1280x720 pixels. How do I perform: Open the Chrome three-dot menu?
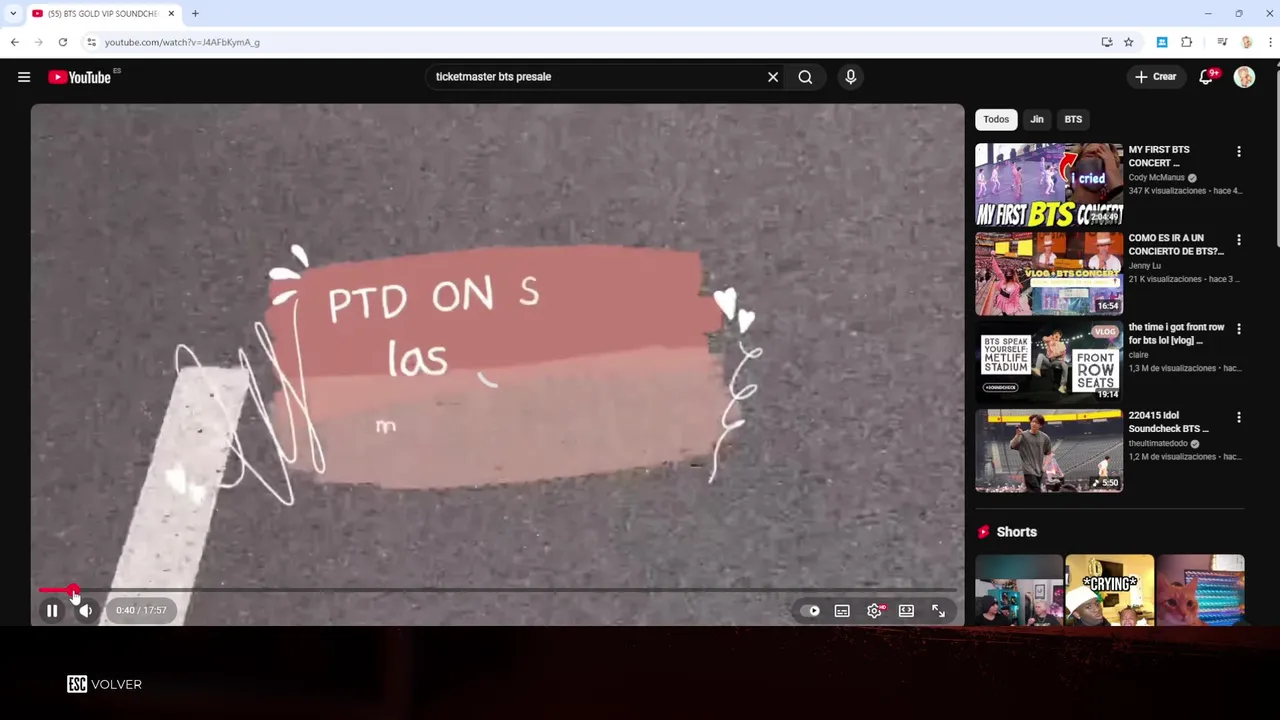pos(1270,42)
